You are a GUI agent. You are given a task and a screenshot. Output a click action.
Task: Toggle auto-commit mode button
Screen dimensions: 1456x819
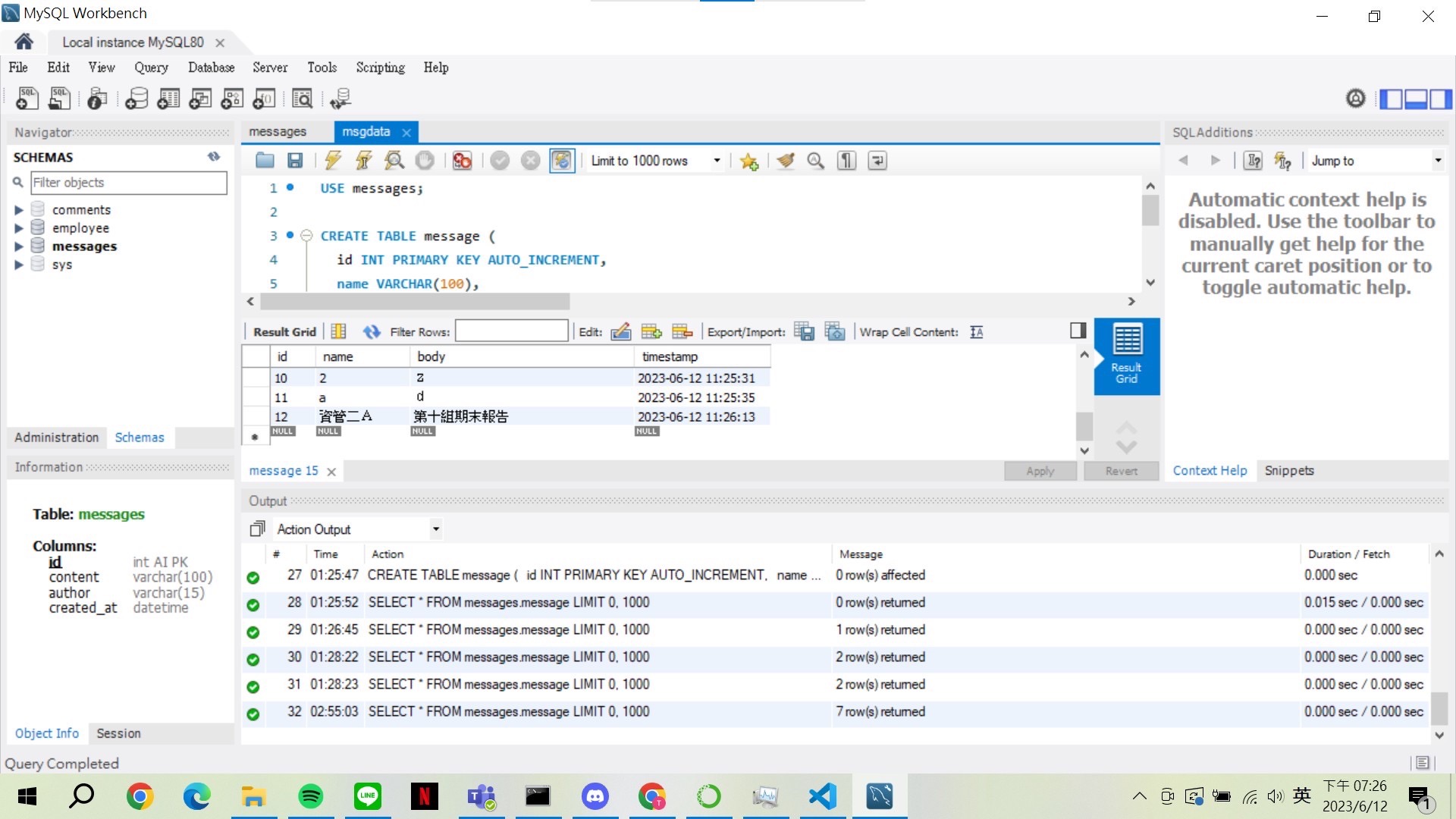[x=562, y=160]
